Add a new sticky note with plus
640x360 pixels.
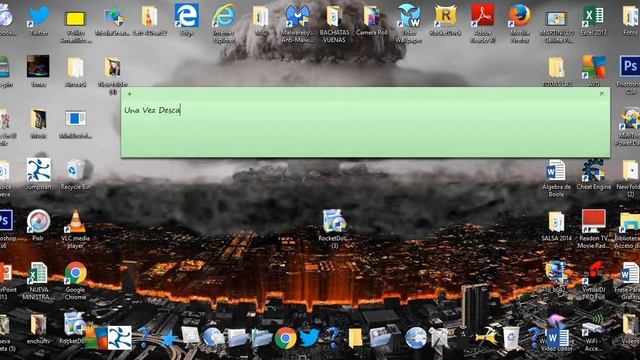tap(129, 94)
